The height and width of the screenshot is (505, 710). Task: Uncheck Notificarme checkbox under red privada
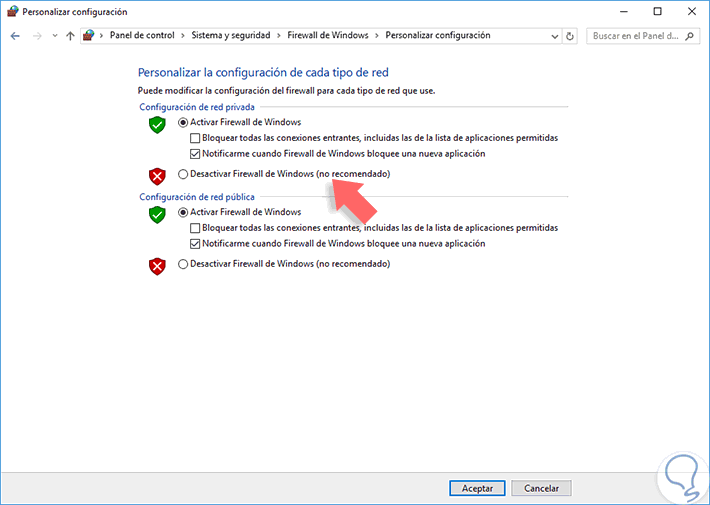coord(195,154)
